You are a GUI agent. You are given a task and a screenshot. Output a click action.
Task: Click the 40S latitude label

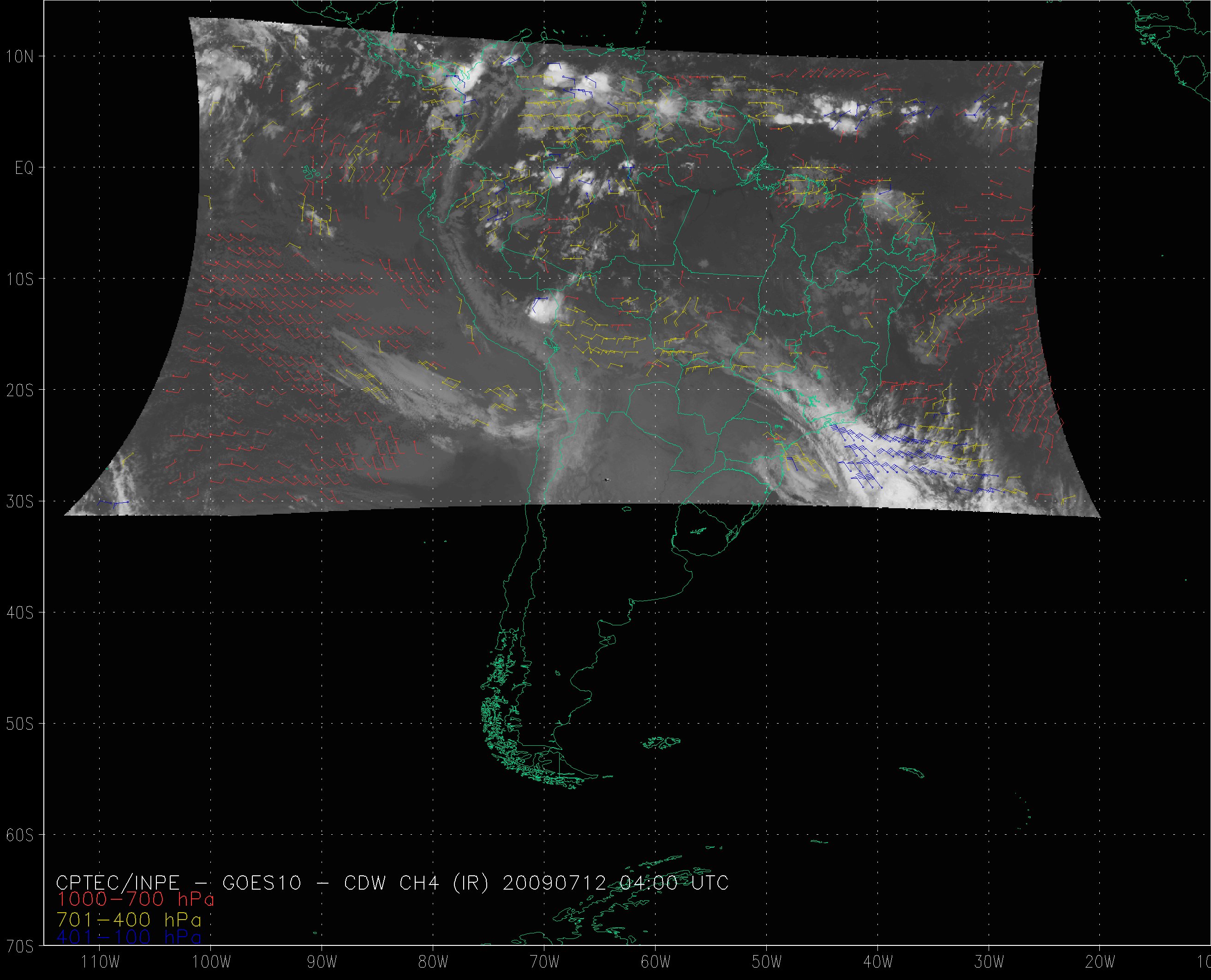(x=20, y=613)
